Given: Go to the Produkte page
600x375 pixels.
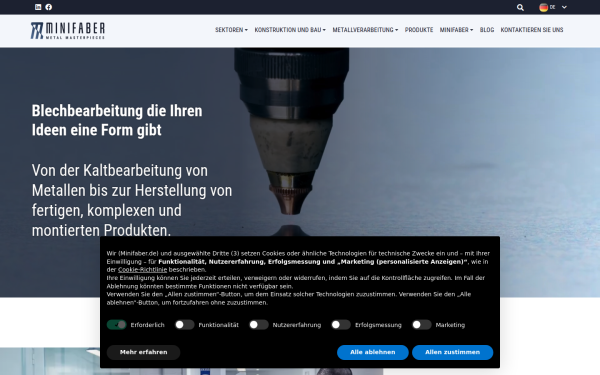Looking at the screenshot, I should click(x=419, y=30).
